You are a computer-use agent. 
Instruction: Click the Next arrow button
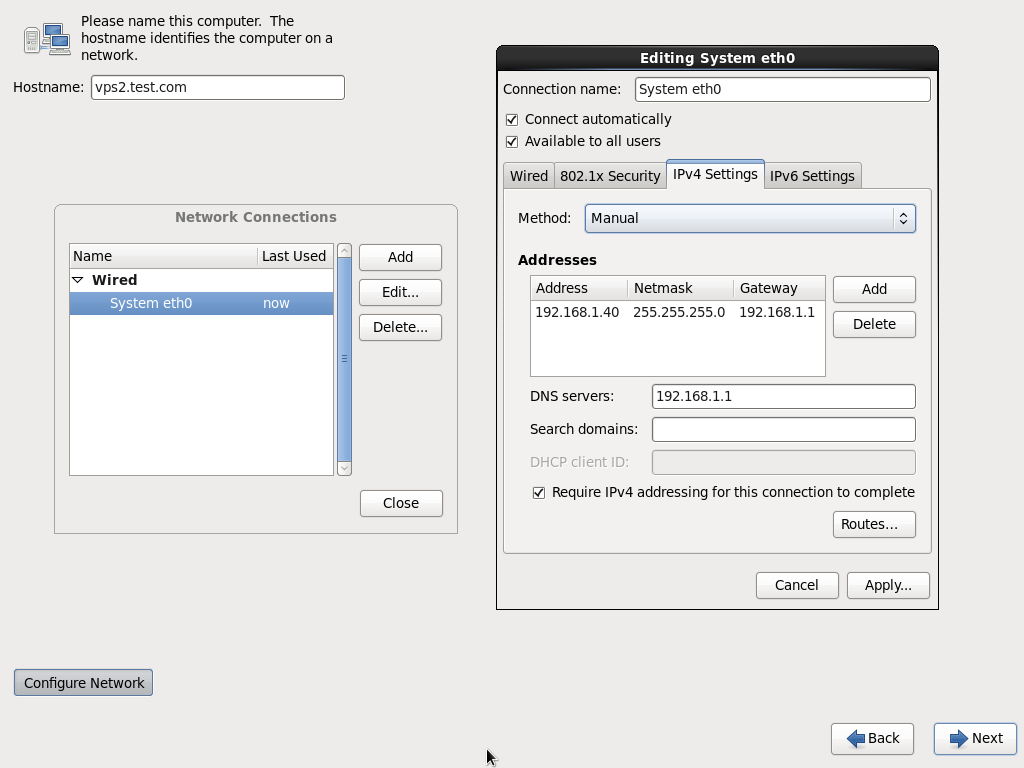click(975, 738)
